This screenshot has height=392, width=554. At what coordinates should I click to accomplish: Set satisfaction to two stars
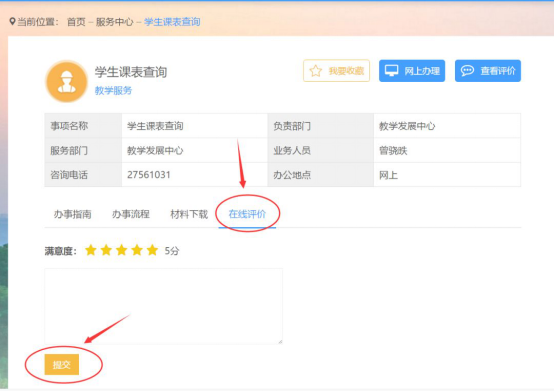pos(106,250)
